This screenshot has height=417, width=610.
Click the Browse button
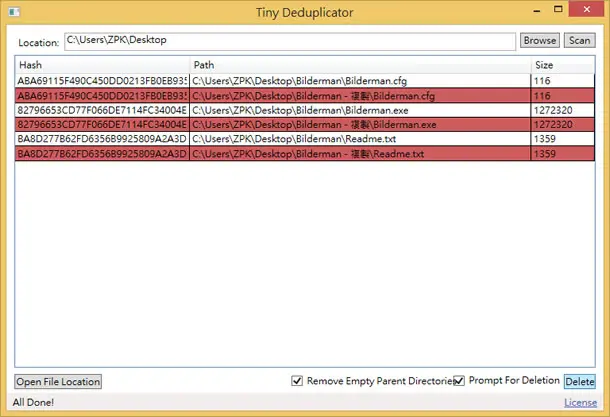[540, 40]
